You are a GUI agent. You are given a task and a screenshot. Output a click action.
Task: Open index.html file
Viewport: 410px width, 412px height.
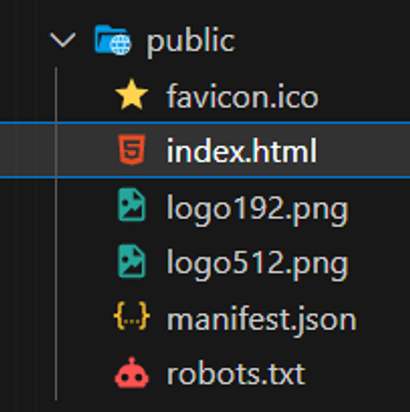(242, 150)
